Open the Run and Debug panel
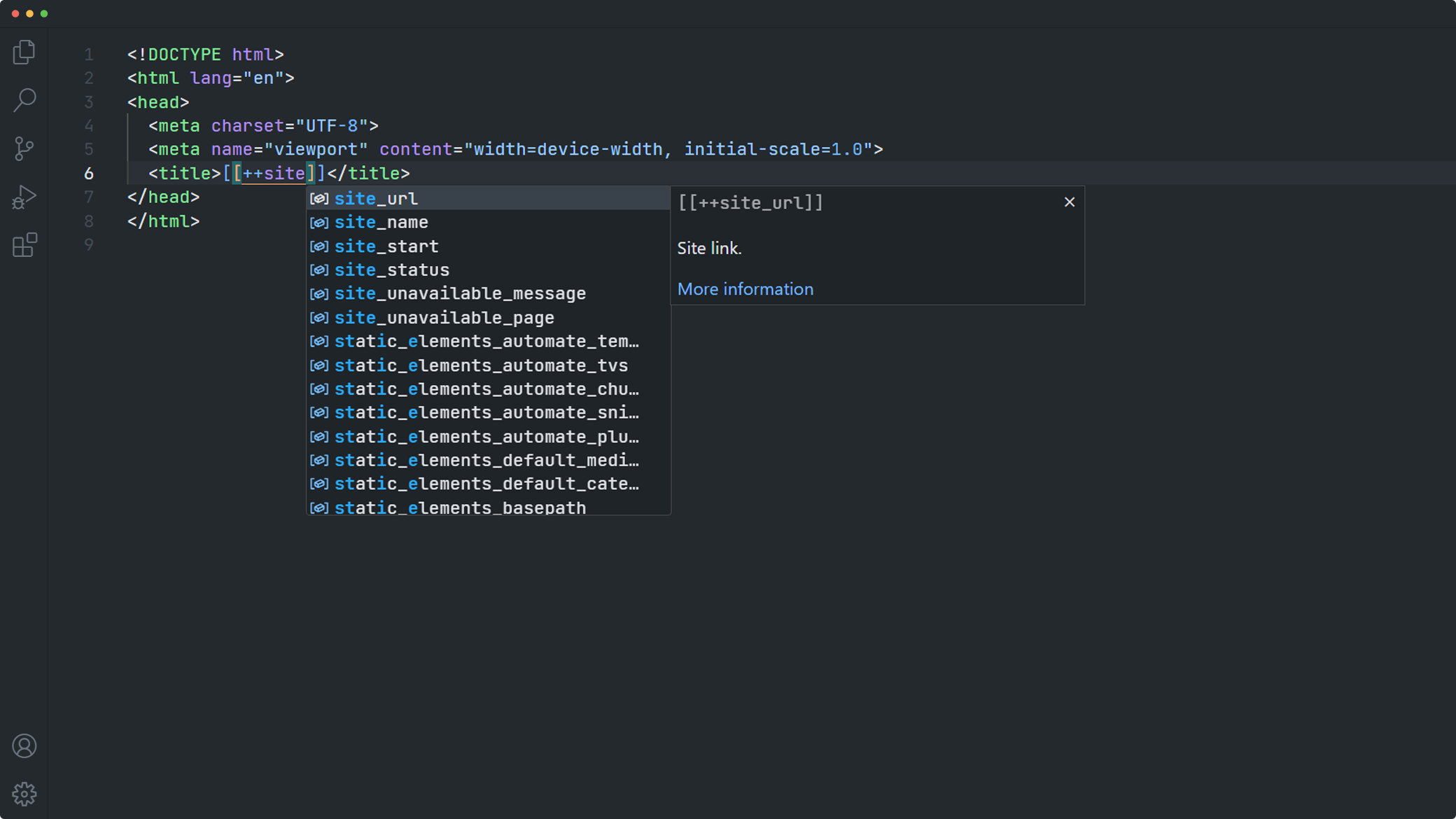 click(x=24, y=197)
